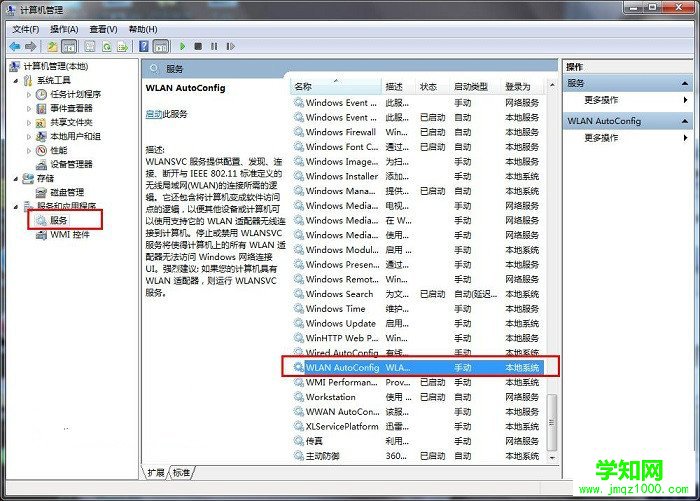Click the Up one level toolbar icon
This screenshot has height=501, width=700.
pos(53,46)
